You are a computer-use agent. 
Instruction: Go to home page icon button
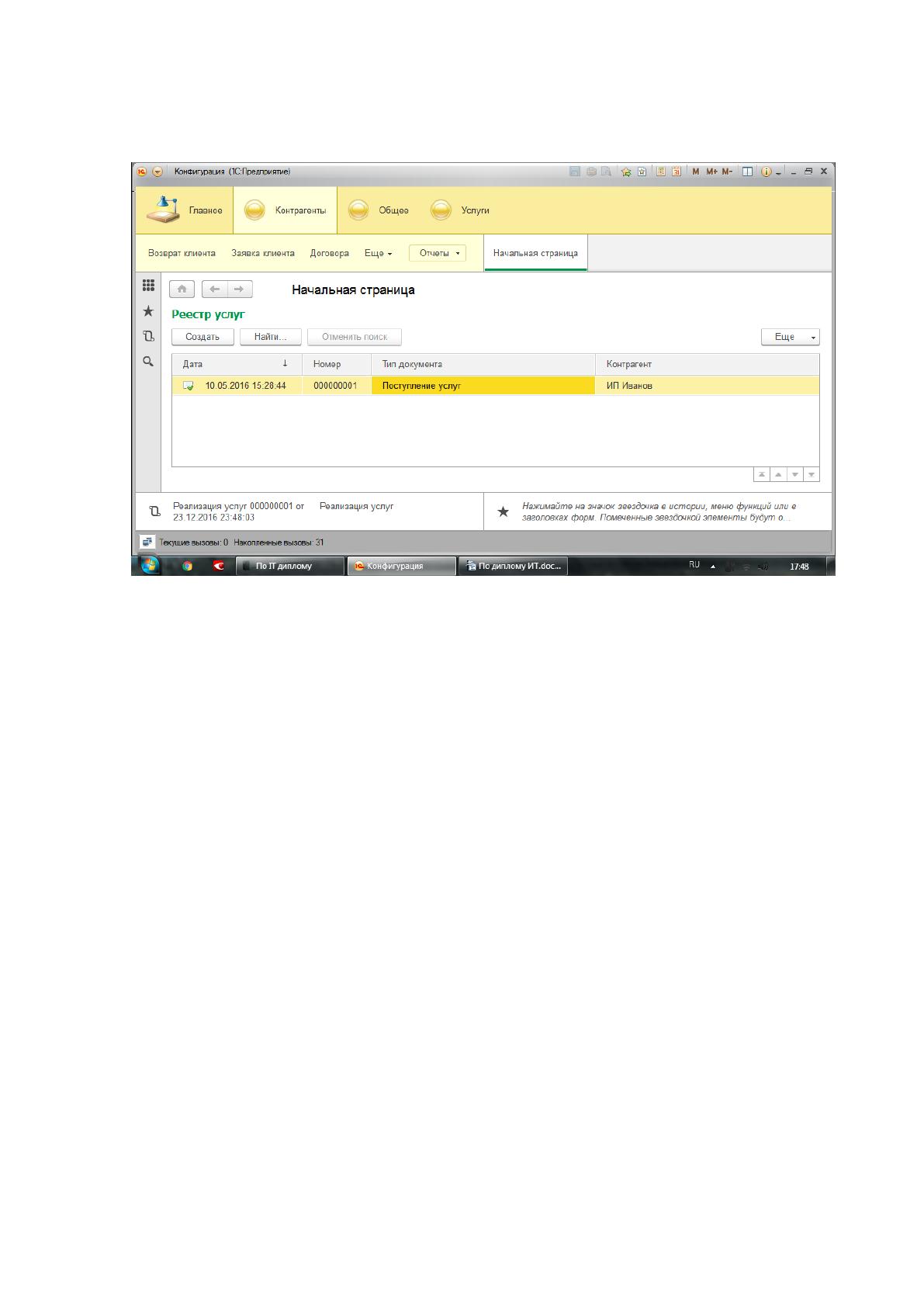click(x=182, y=289)
